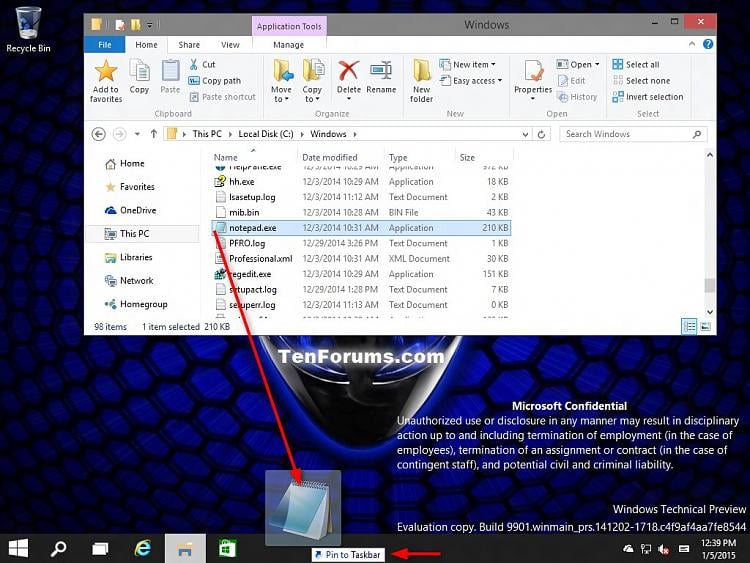Open the Recycle Bin desktop icon
This screenshot has width=750, height=563.
click(28, 30)
